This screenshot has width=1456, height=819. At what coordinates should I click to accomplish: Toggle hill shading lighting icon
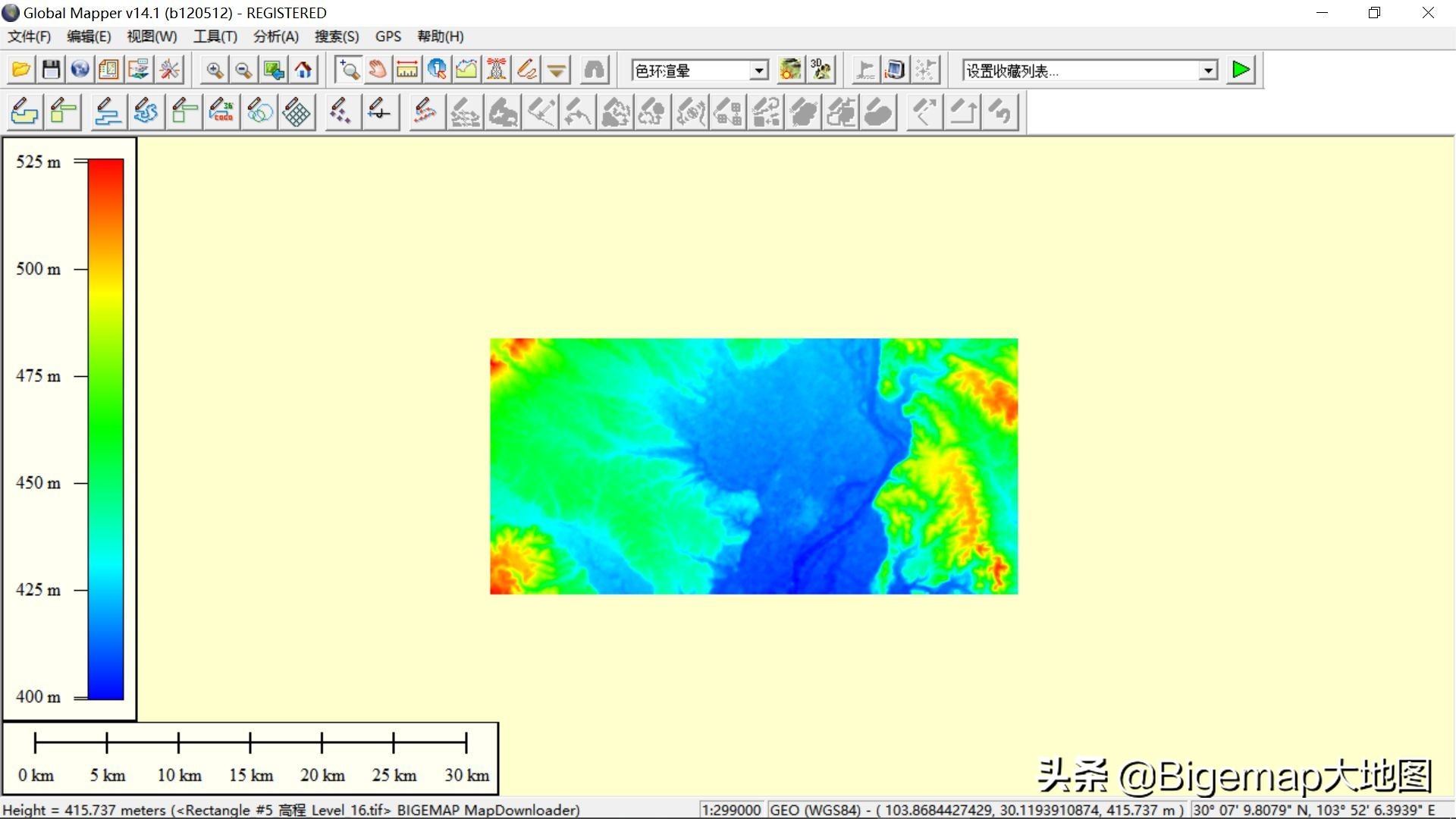coord(790,71)
